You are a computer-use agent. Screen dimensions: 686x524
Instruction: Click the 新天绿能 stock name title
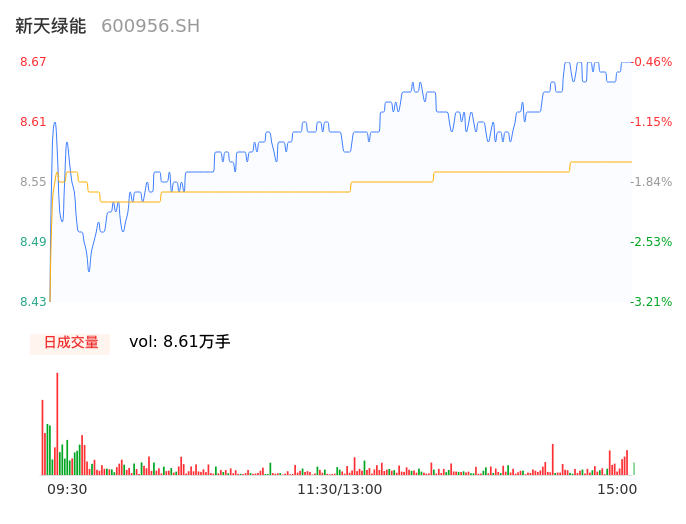tap(51, 26)
